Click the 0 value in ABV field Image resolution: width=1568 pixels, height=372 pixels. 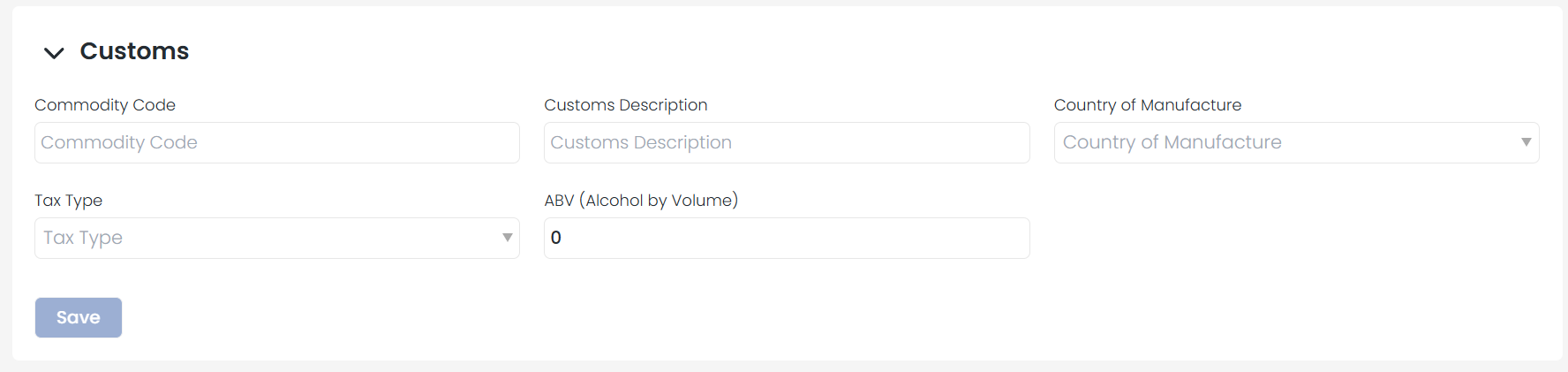[556, 238]
